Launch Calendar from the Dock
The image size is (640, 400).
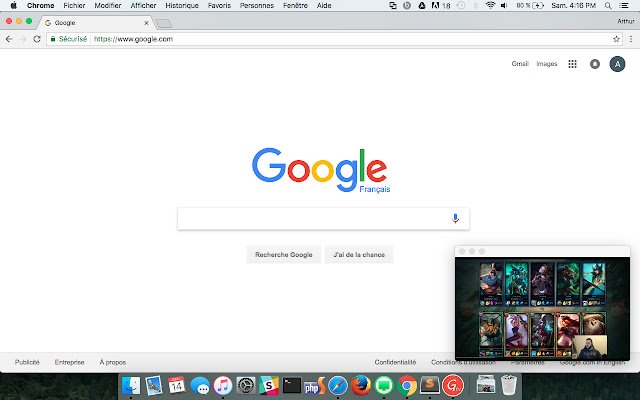(177, 385)
